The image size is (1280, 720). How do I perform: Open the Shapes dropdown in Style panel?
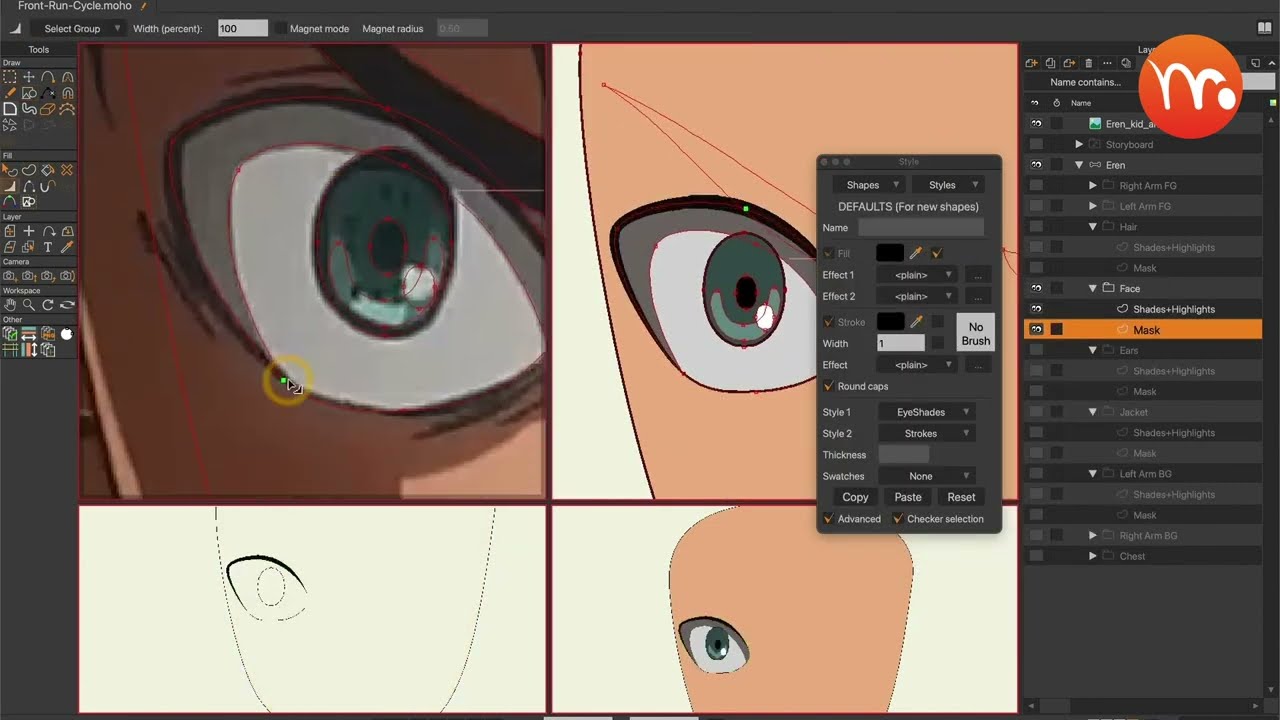pyautogui.click(x=869, y=185)
